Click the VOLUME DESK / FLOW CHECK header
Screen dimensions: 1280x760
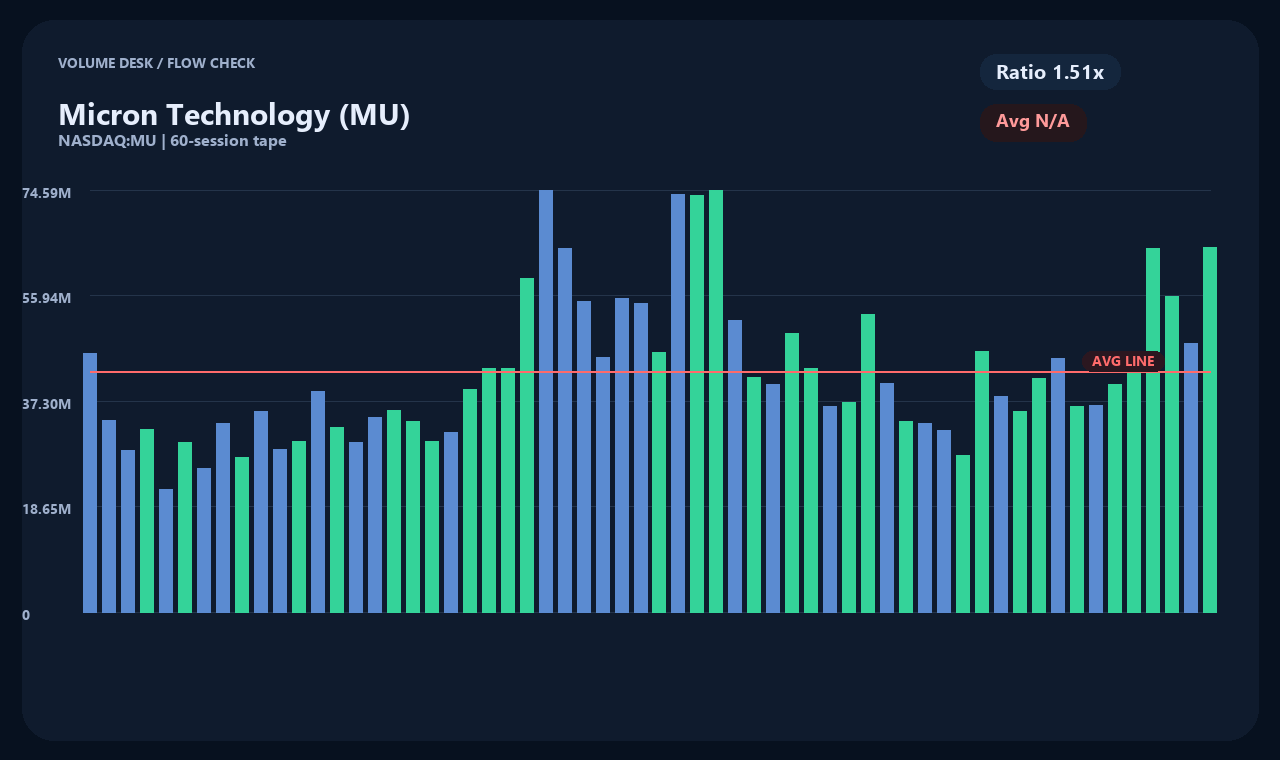point(156,63)
